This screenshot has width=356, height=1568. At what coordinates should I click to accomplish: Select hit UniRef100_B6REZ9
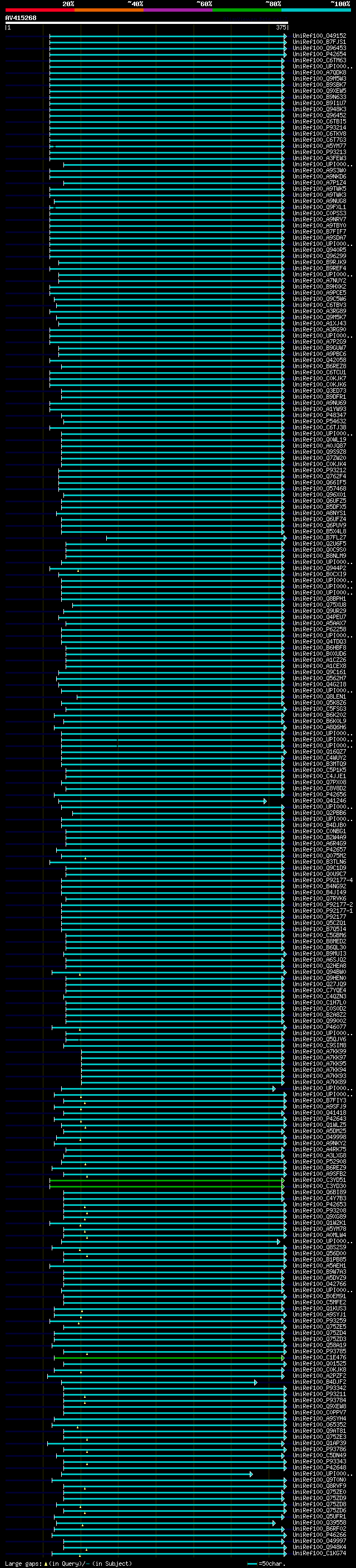[x=319, y=1168]
